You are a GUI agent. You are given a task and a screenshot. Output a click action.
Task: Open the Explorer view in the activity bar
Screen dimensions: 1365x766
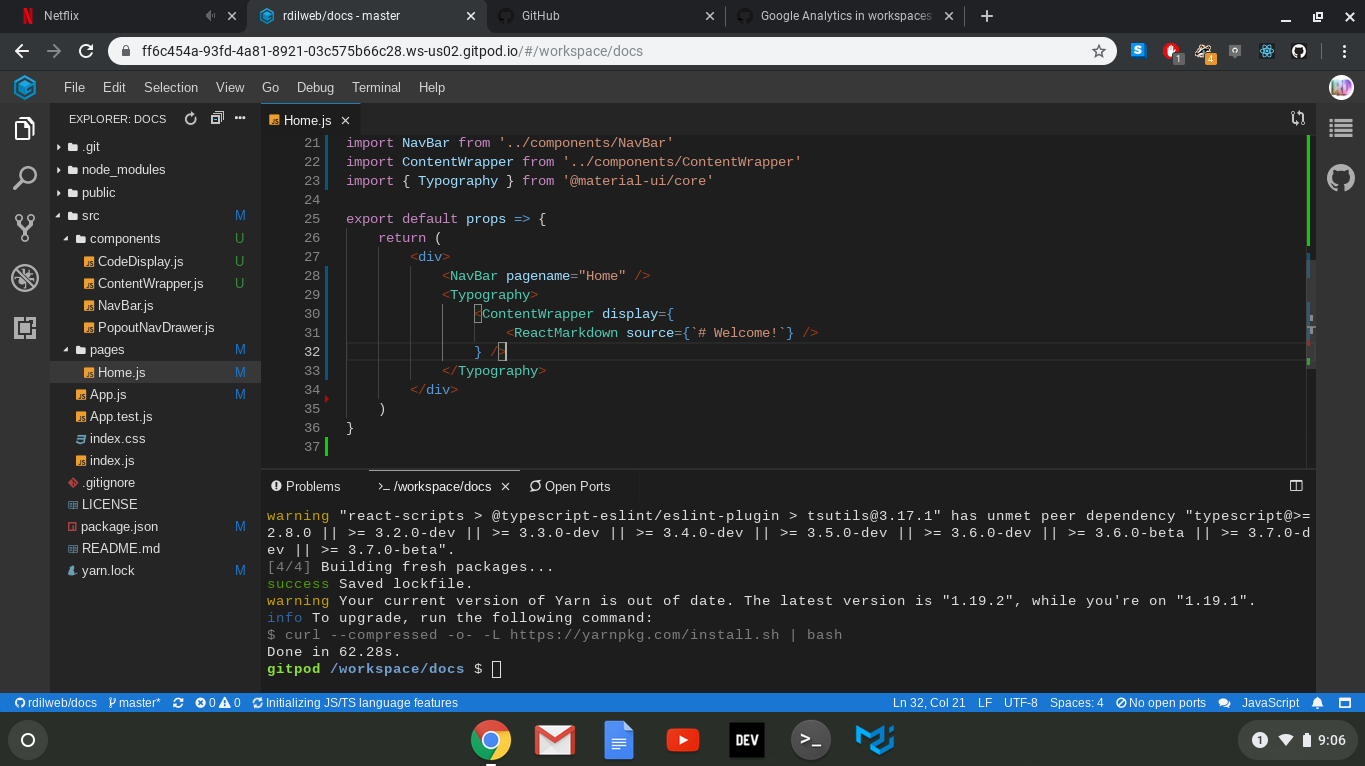click(25, 129)
